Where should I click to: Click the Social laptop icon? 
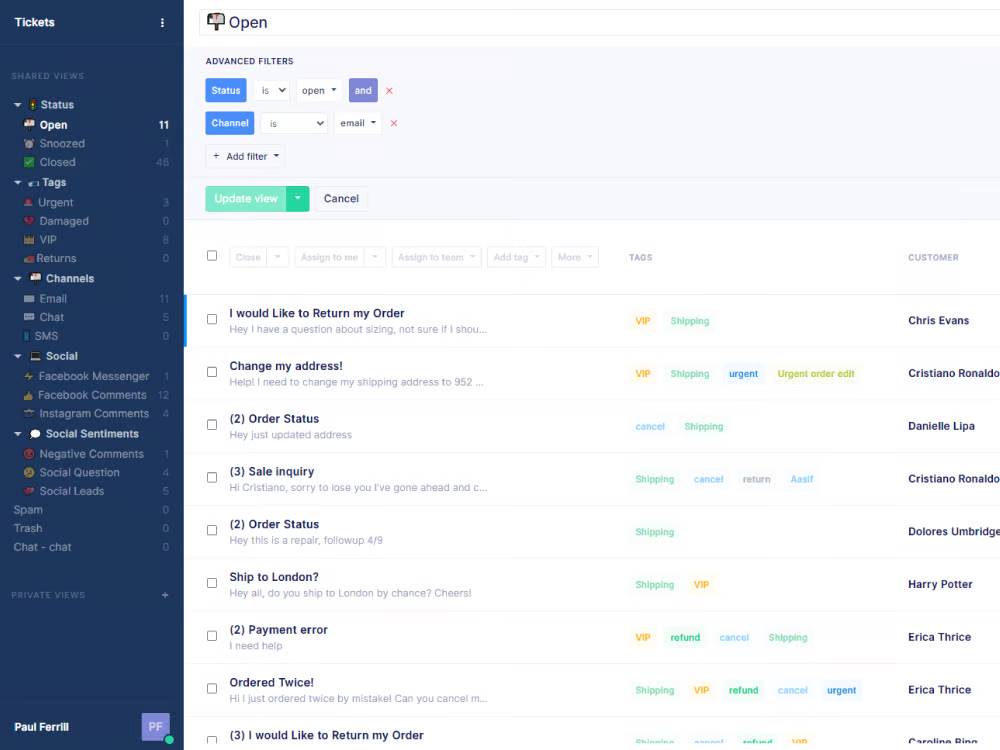click(x=35, y=356)
